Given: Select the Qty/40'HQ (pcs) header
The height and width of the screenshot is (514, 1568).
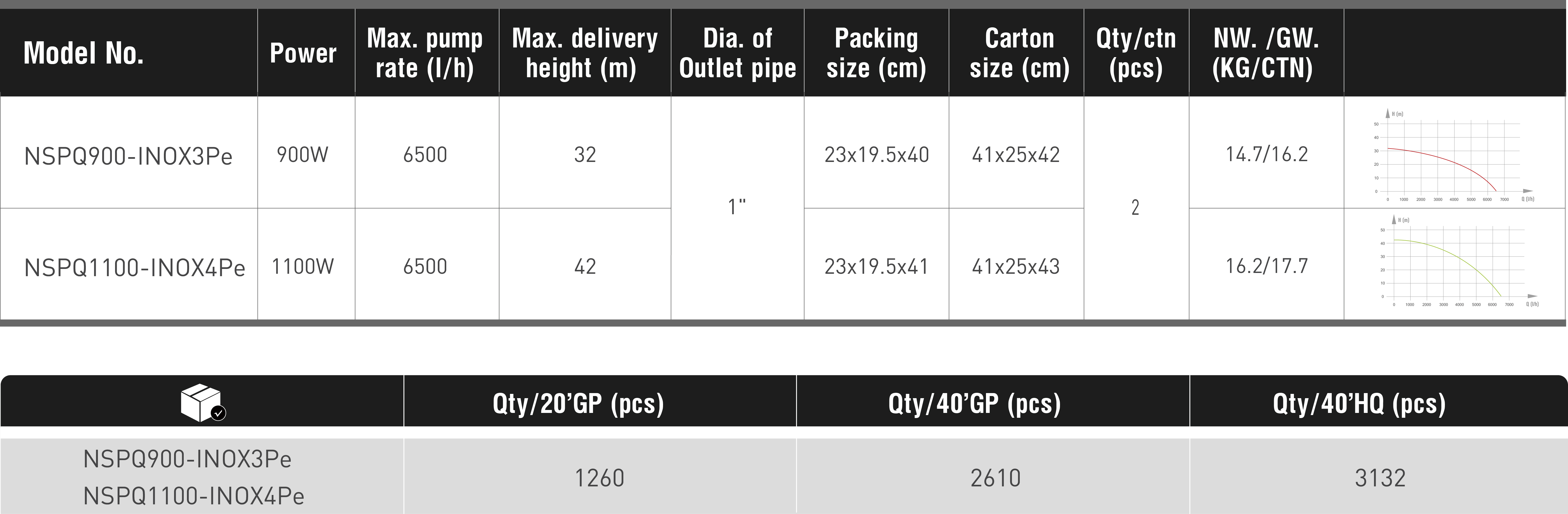Looking at the screenshot, I should point(1359,403).
